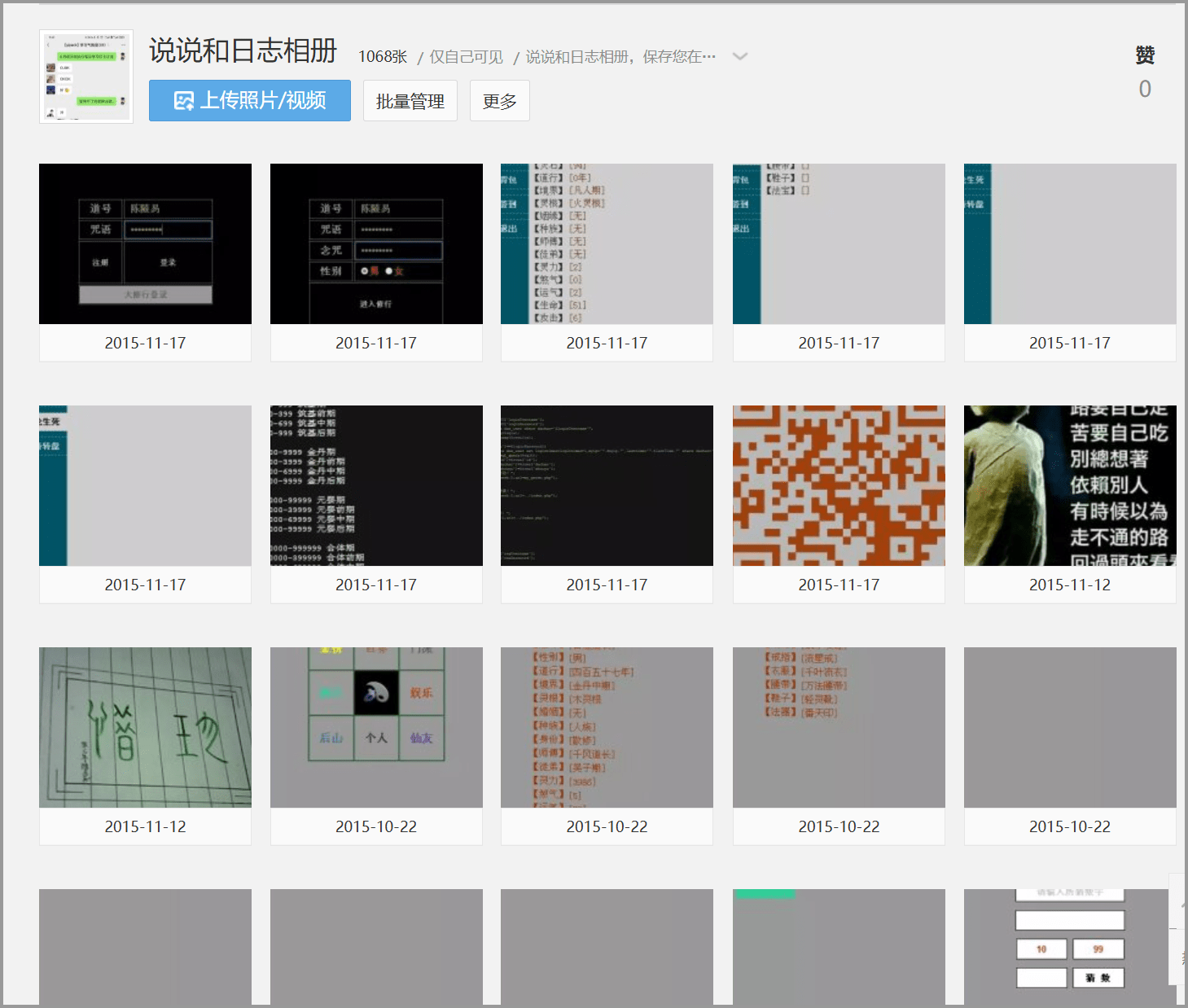This screenshot has width=1188, height=1008.
Task: Open the boy statue photo with Chinese quote
Action: click(x=1069, y=485)
